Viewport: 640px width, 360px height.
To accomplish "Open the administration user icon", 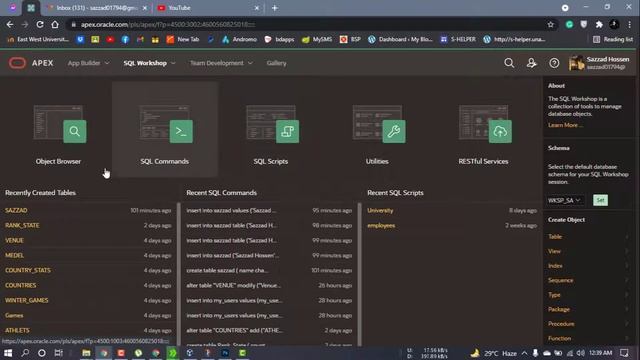I will click(531, 63).
